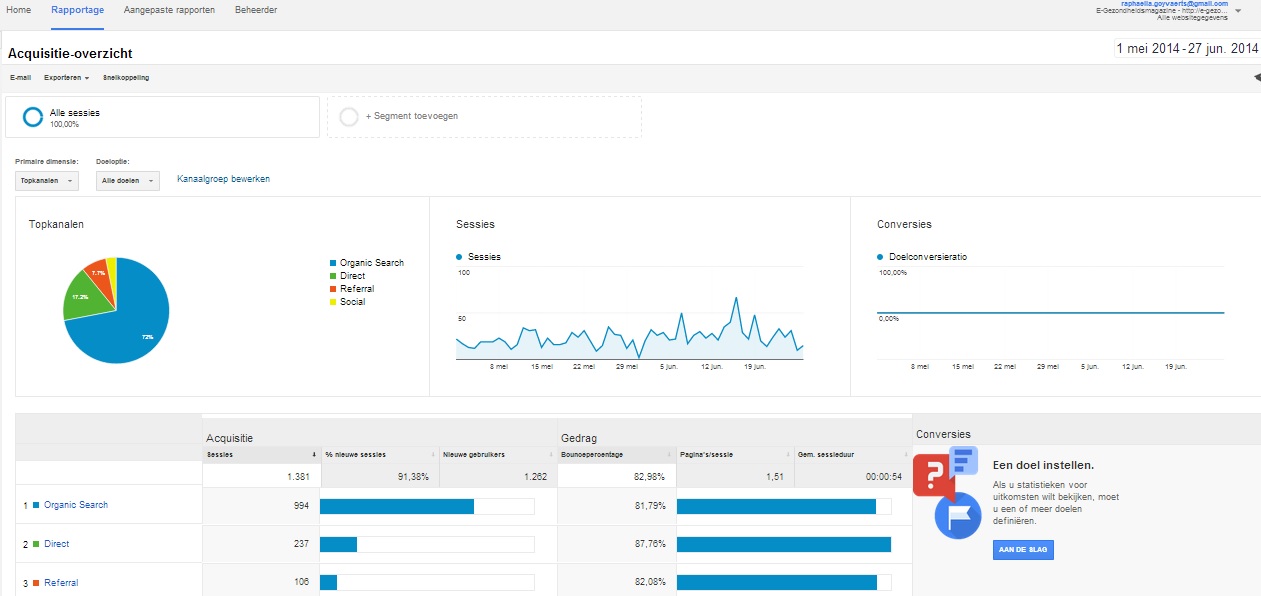
Task: Open the Alle doelen dropdown
Action: point(128,180)
